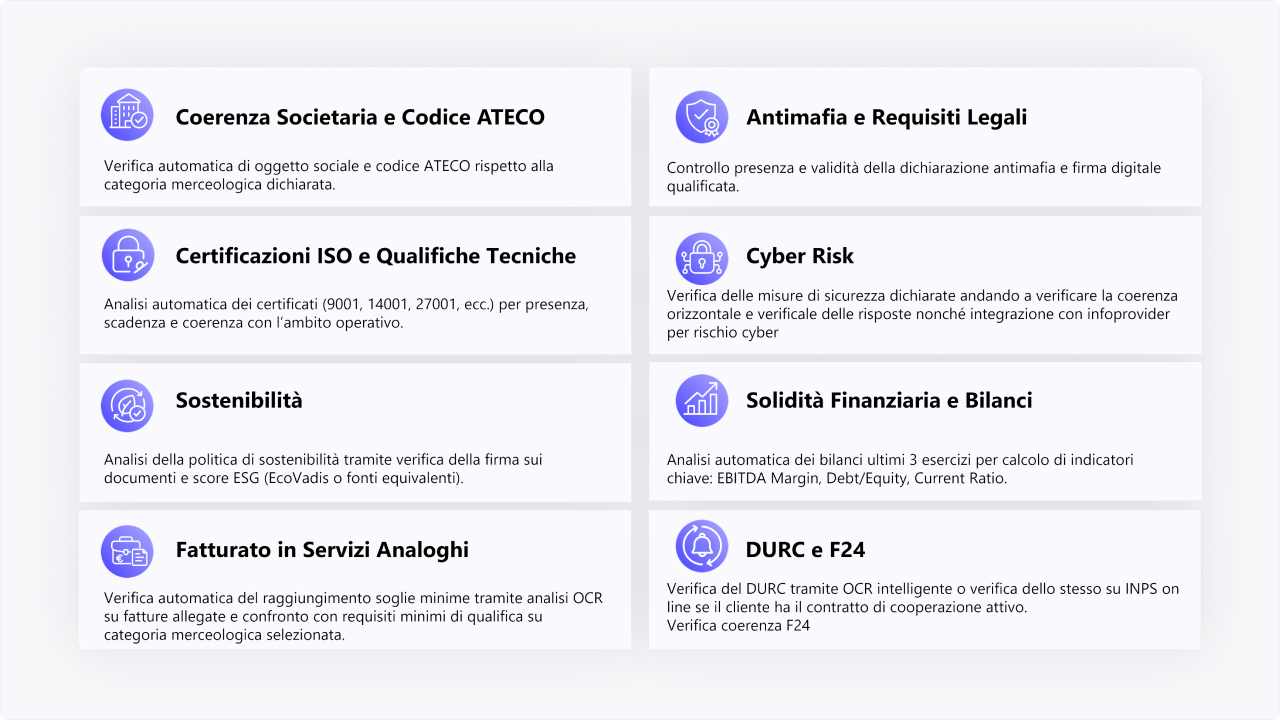Open the Coerenza Societaria e Codice ATECO heading
The image size is (1280, 720).
(x=360, y=117)
